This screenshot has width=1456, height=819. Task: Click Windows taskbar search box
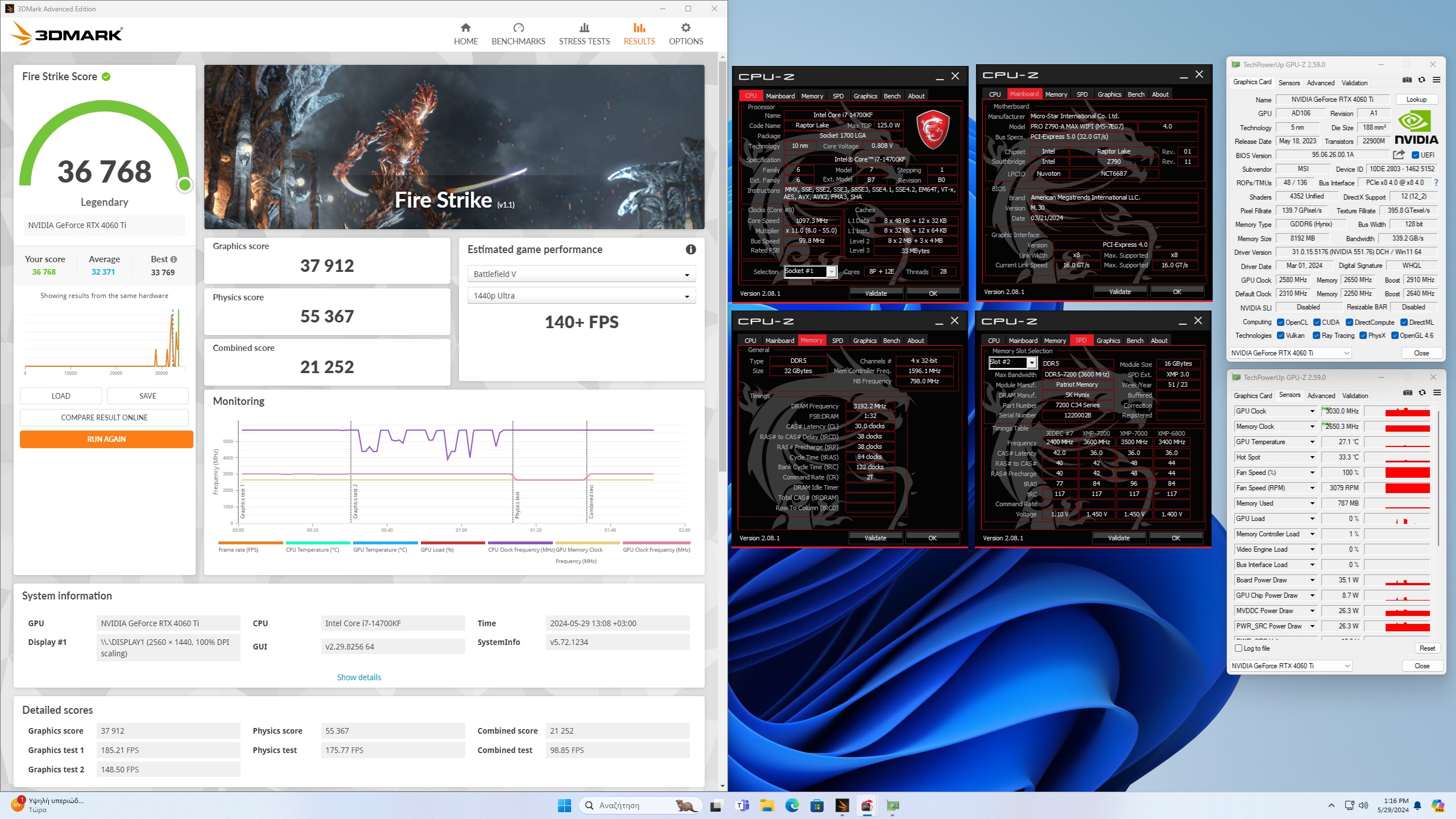(642, 805)
